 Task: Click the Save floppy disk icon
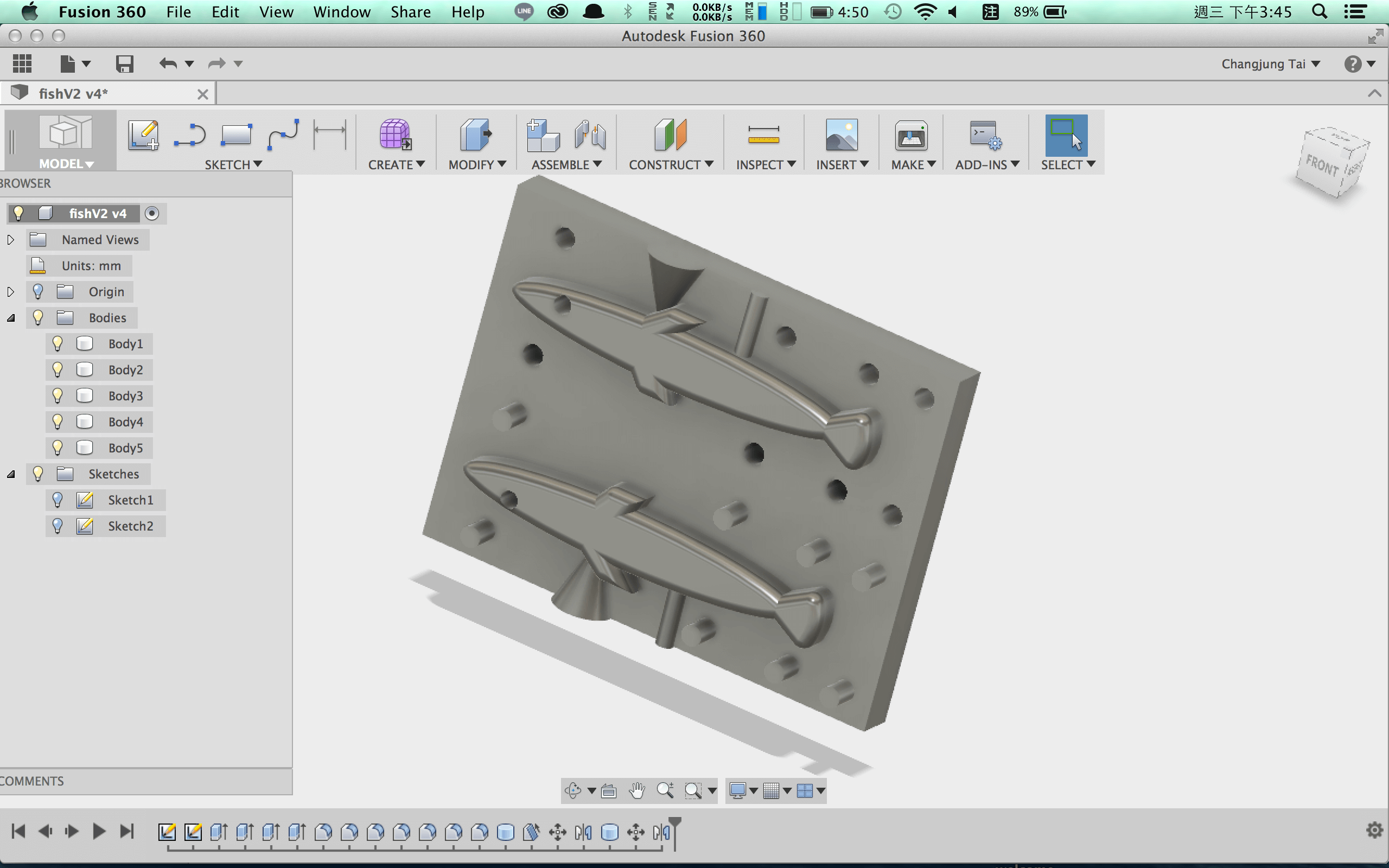point(125,63)
